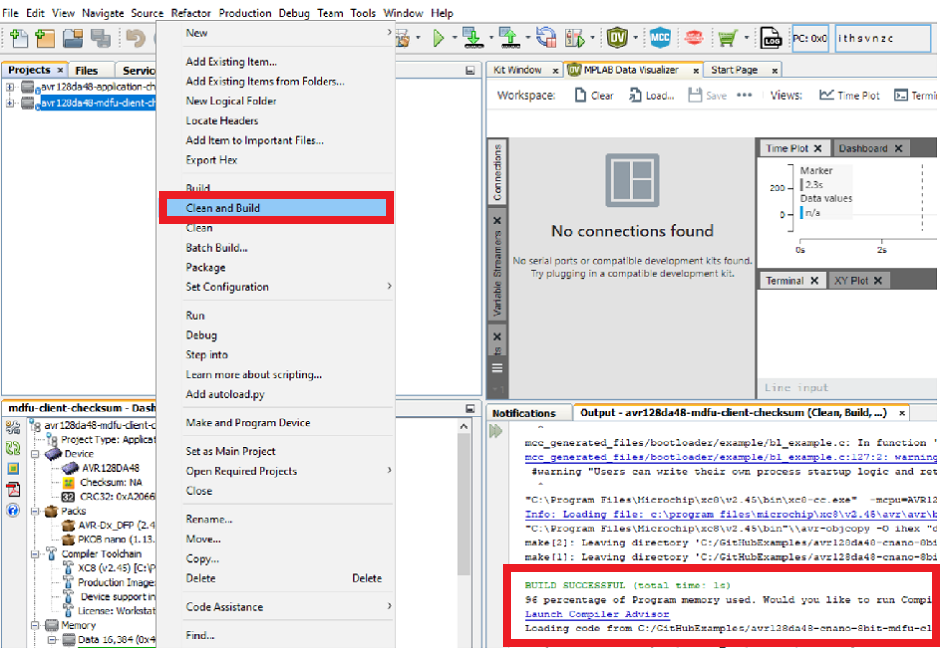The image size is (940, 651).
Task: Click the Save All toolbar icon
Action: coord(100,38)
